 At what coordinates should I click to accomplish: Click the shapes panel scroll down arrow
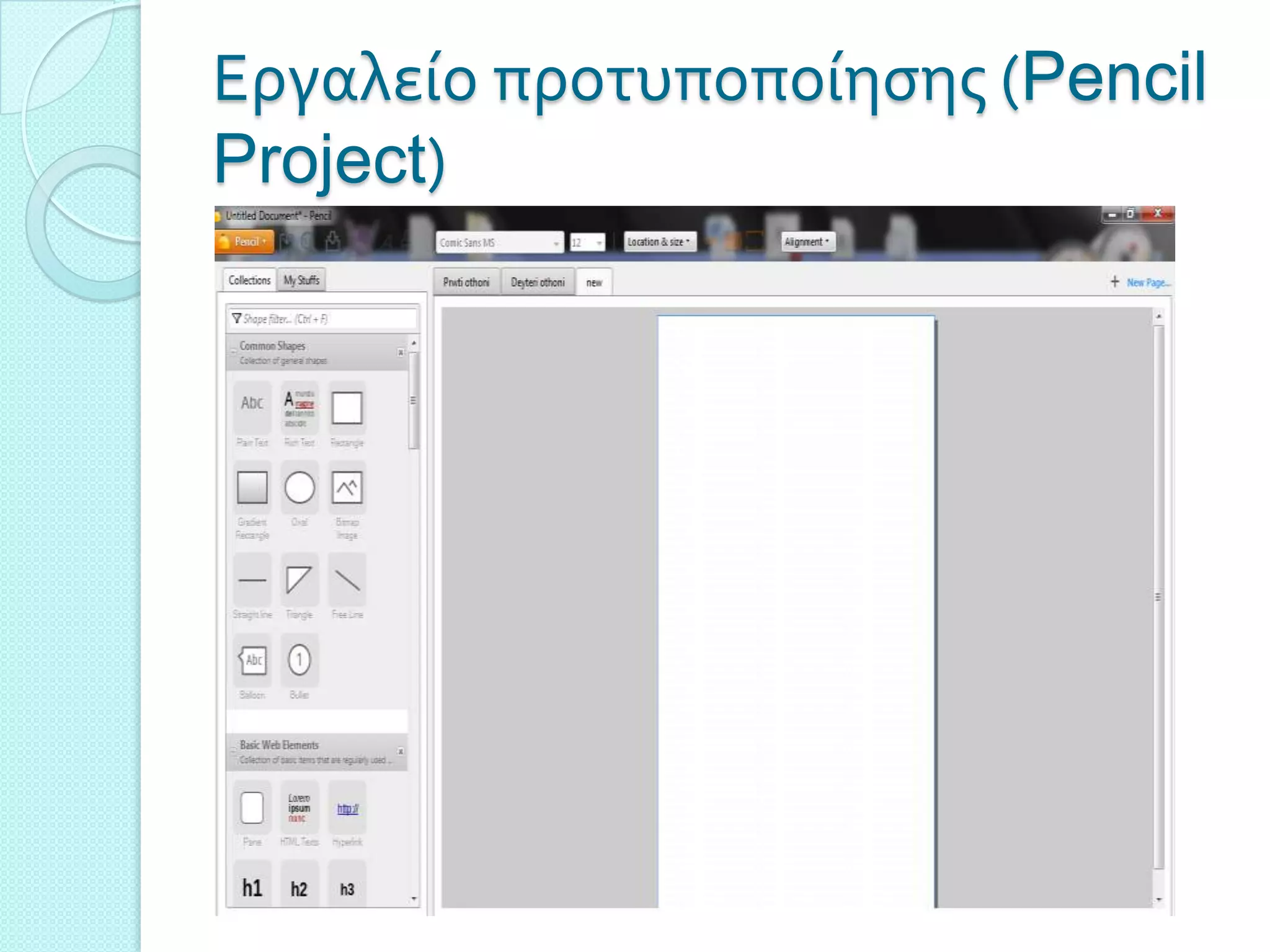[x=414, y=899]
